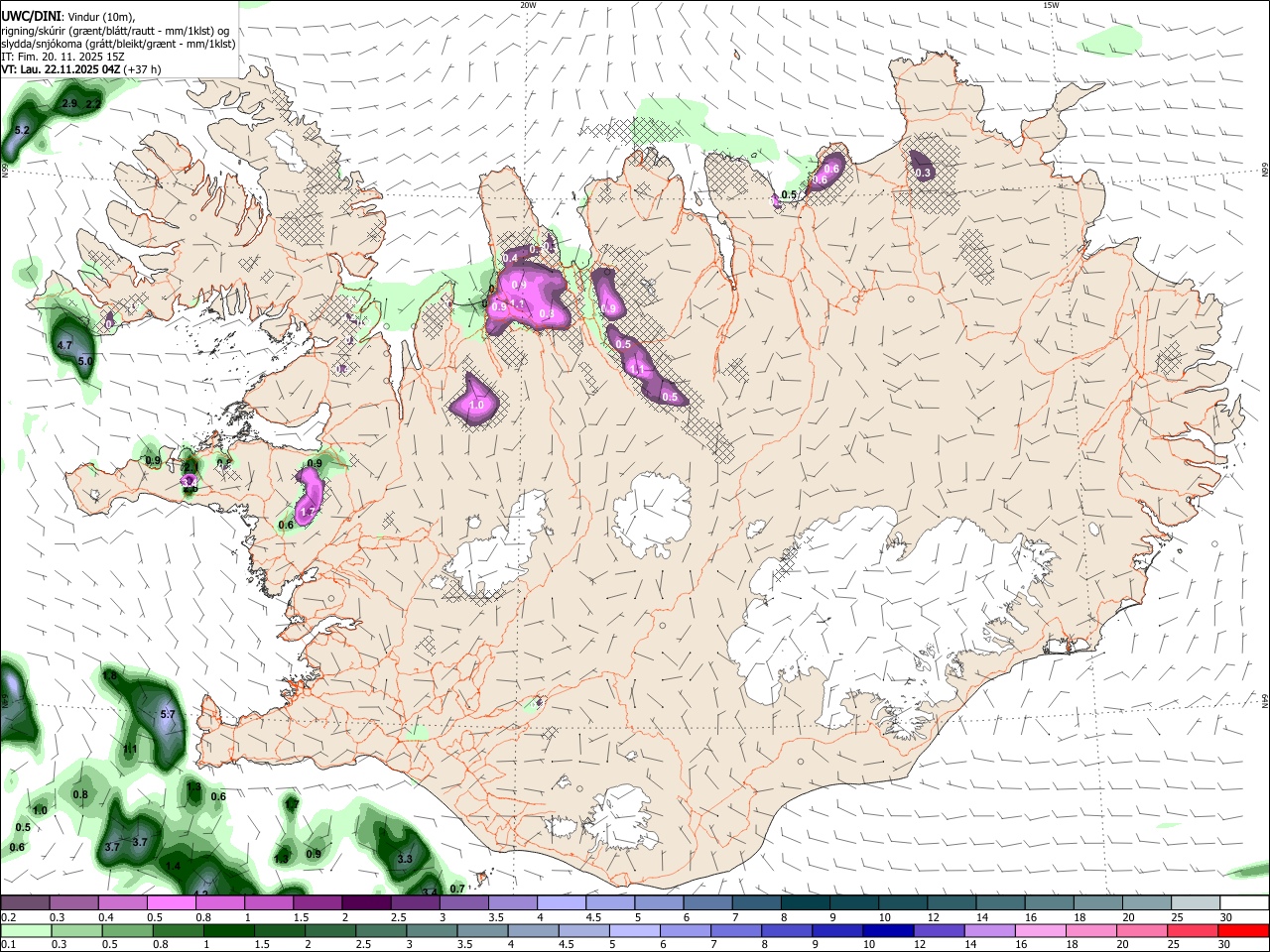The width and height of the screenshot is (1270, 952).
Task: Click the 15W longitude label
Action: click(1051, 5)
